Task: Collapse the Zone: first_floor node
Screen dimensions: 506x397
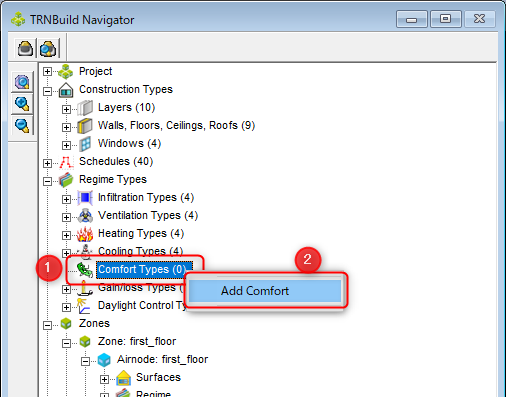Action: pyautogui.click(x=66, y=343)
